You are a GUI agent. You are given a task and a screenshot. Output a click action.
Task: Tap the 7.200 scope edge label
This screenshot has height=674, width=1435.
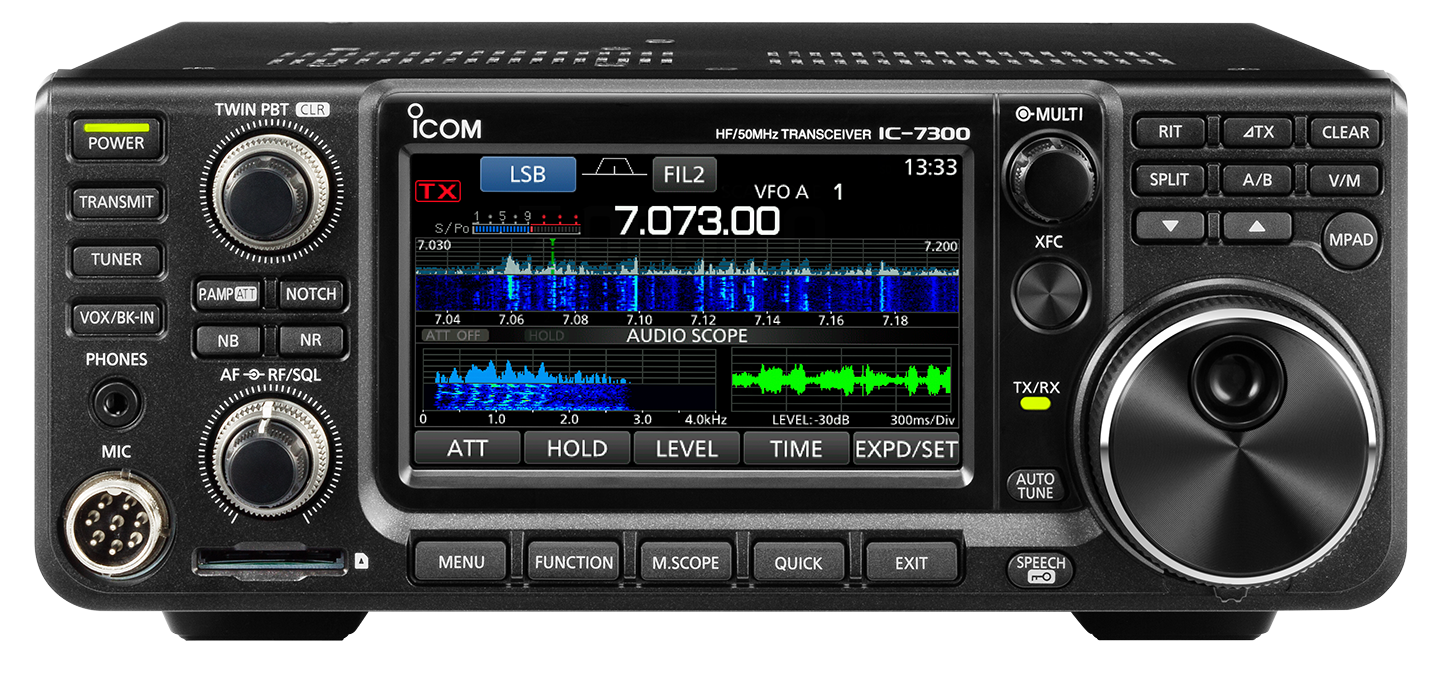pos(940,246)
